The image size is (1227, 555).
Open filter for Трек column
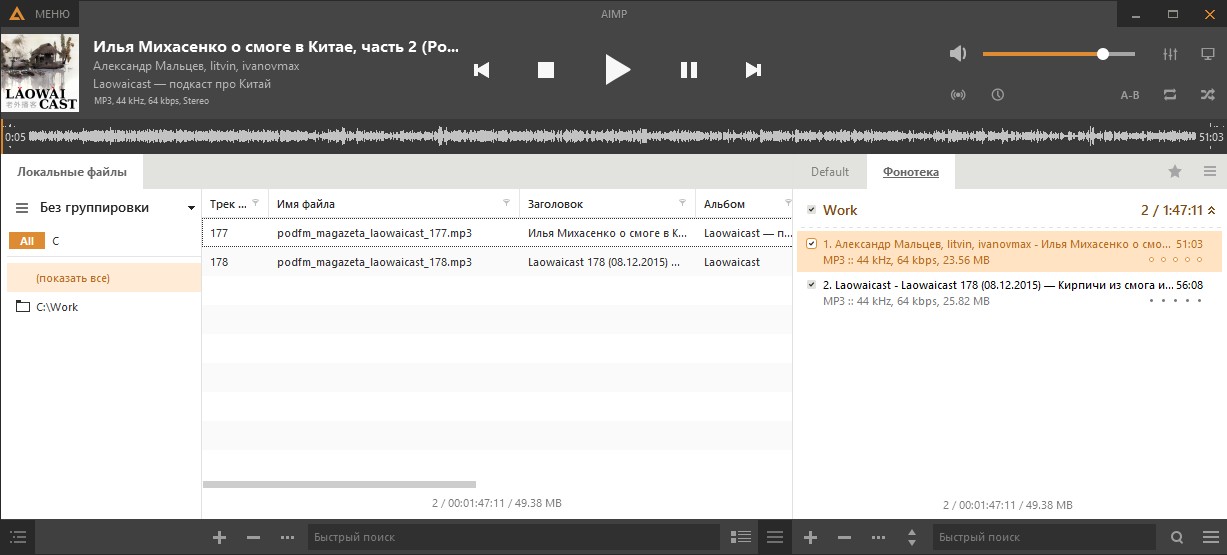click(x=255, y=203)
